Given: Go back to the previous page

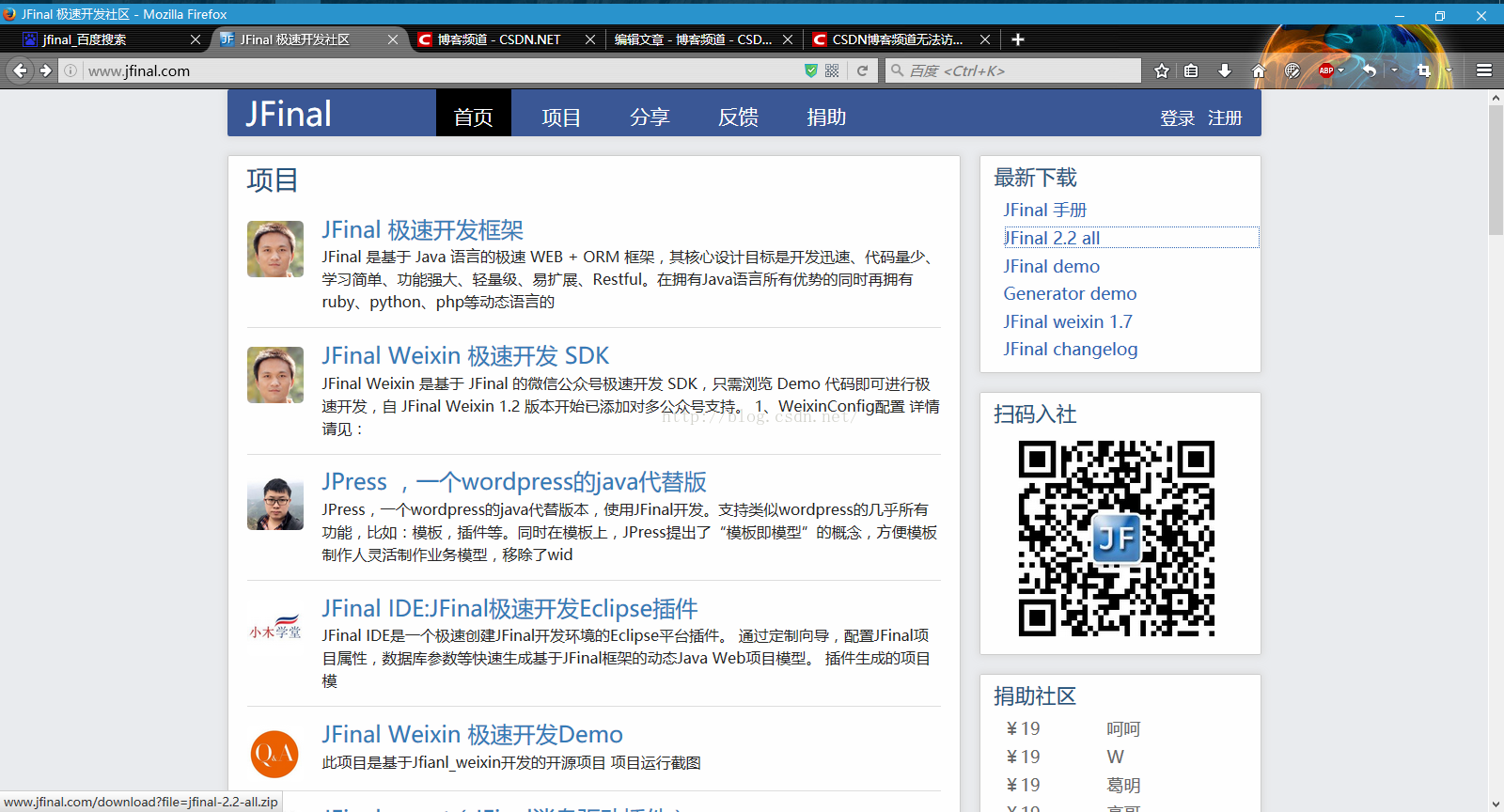Looking at the screenshot, I should point(21,70).
